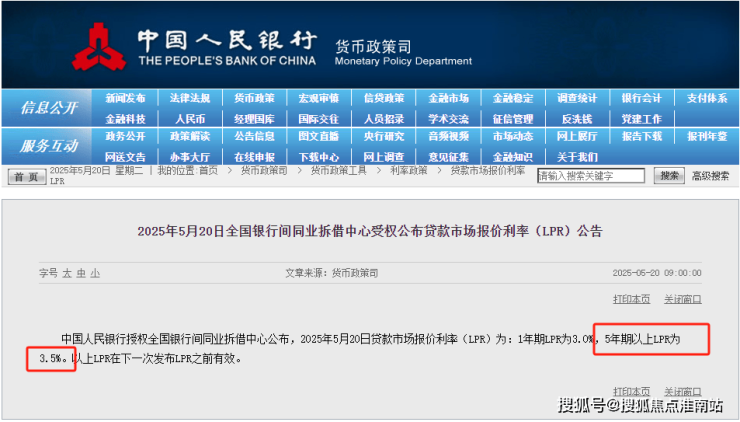Open the 反洗钱 section

point(577,119)
